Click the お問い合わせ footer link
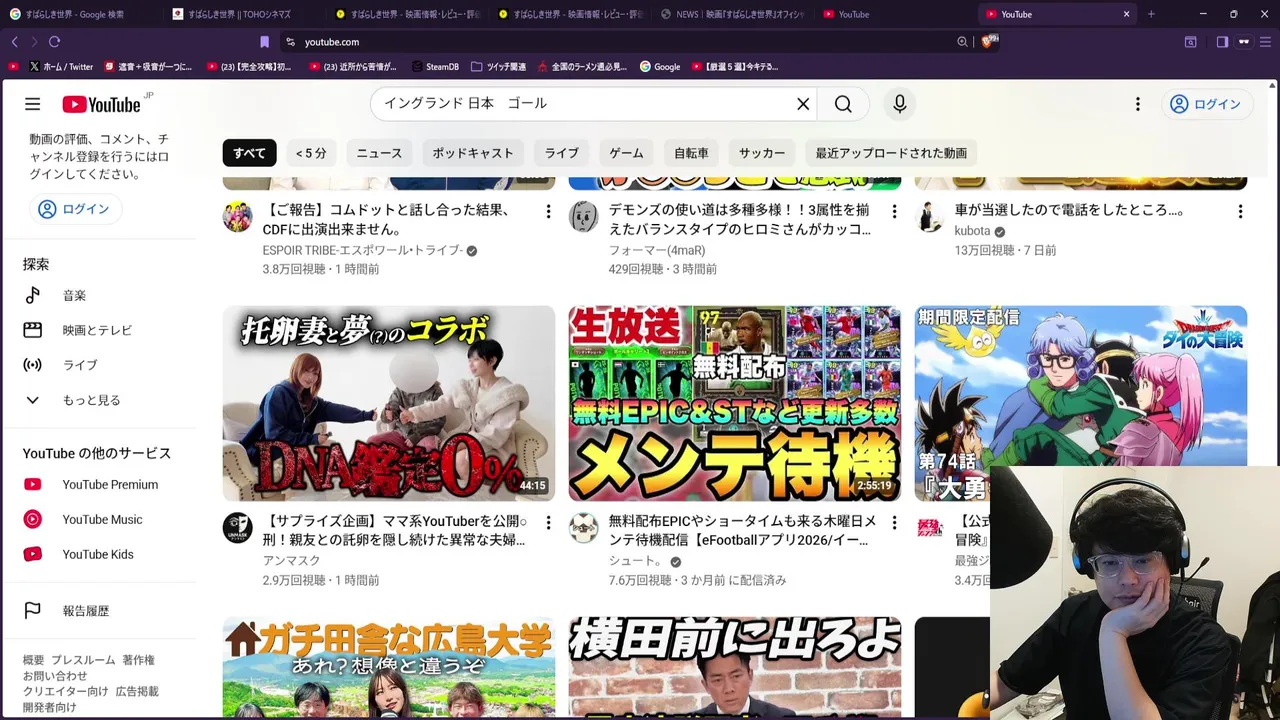Image resolution: width=1280 pixels, height=720 pixels. [x=55, y=676]
